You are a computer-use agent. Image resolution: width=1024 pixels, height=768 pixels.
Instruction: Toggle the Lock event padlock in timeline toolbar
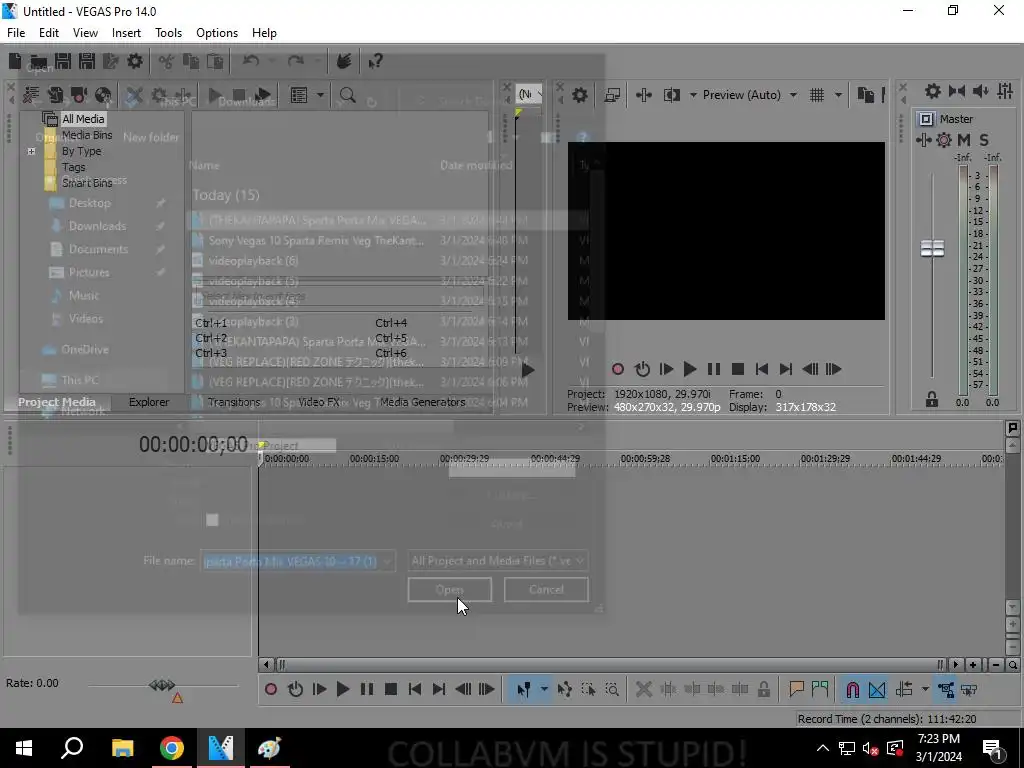(x=764, y=690)
